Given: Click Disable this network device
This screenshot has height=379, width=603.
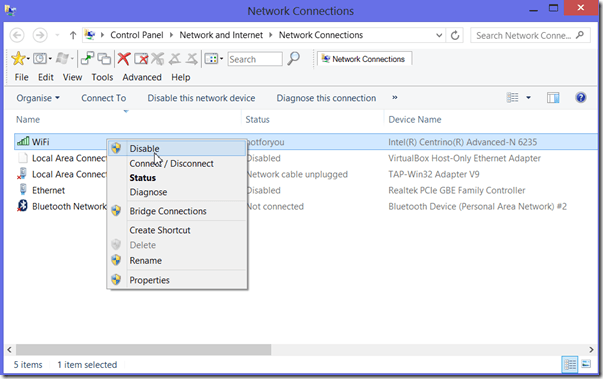Looking at the screenshot, I should coord(201,98).
